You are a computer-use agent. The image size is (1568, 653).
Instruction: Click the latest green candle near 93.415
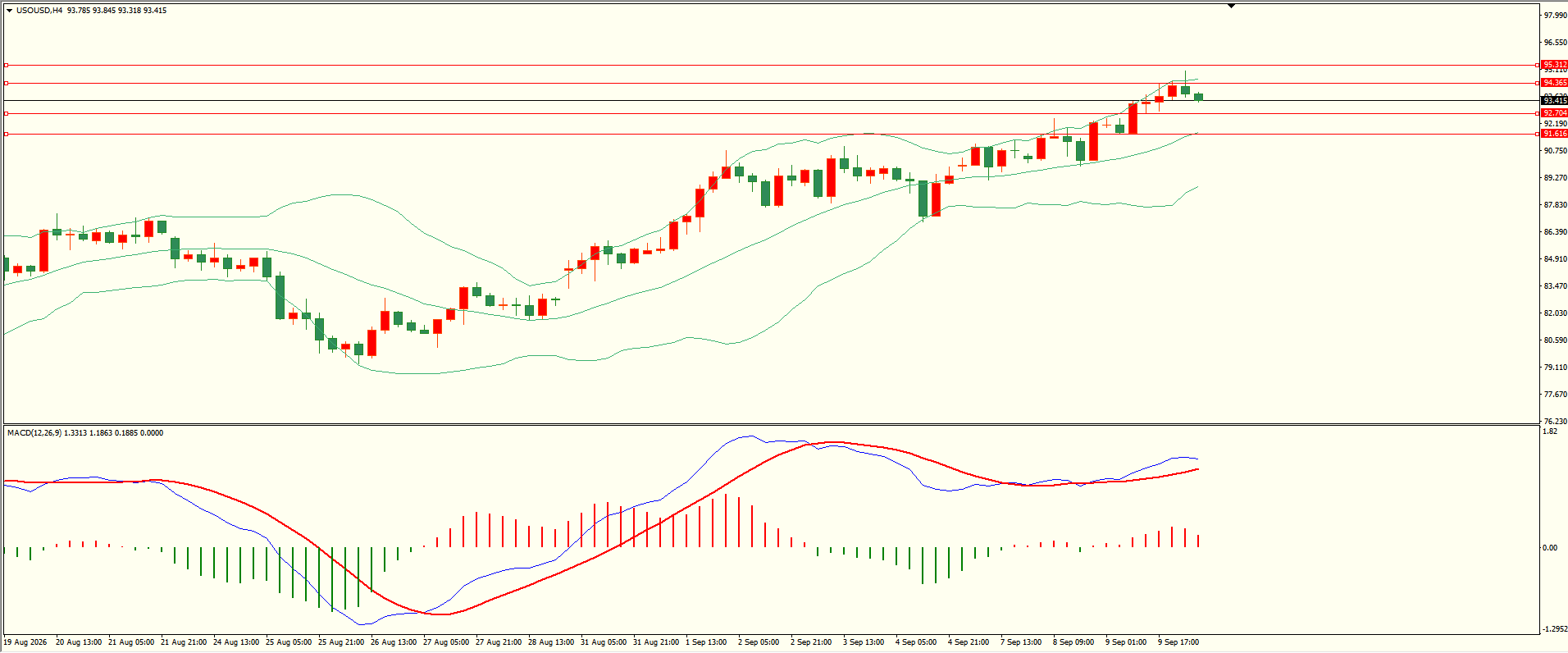click(1199, 97)
